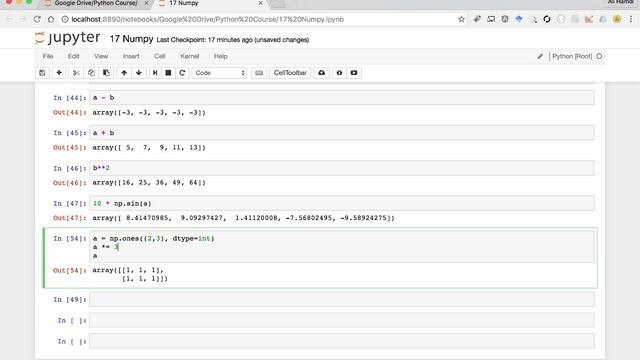Bookmark this page with the star icon

461,19
